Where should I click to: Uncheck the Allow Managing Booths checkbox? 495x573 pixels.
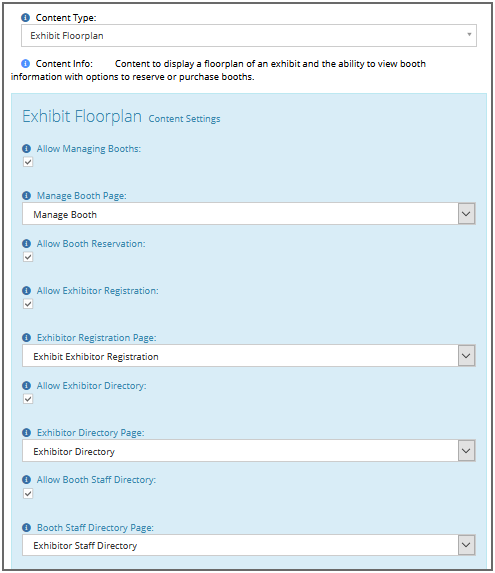pos(28,162)
